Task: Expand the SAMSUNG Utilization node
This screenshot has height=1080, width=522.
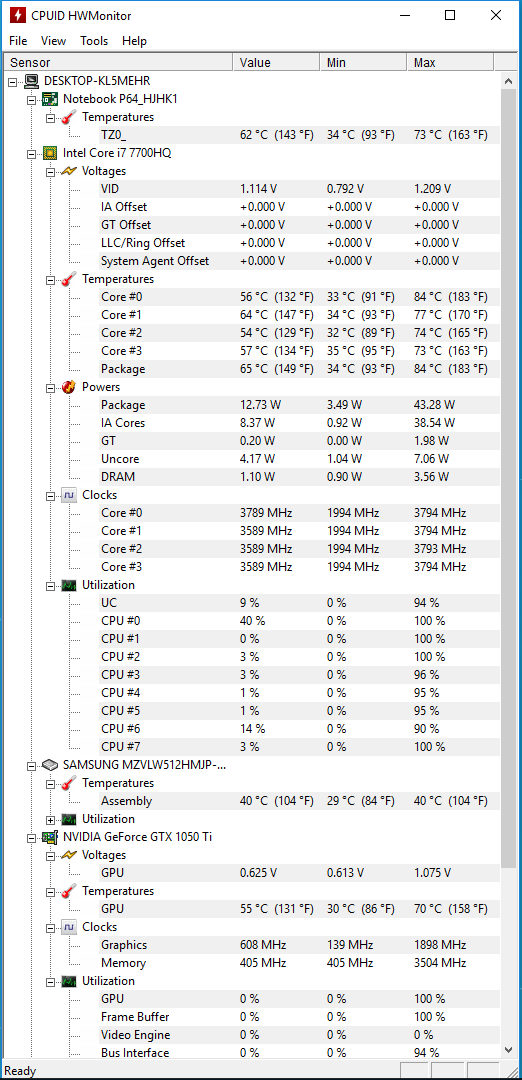Action: pos(50,820)
